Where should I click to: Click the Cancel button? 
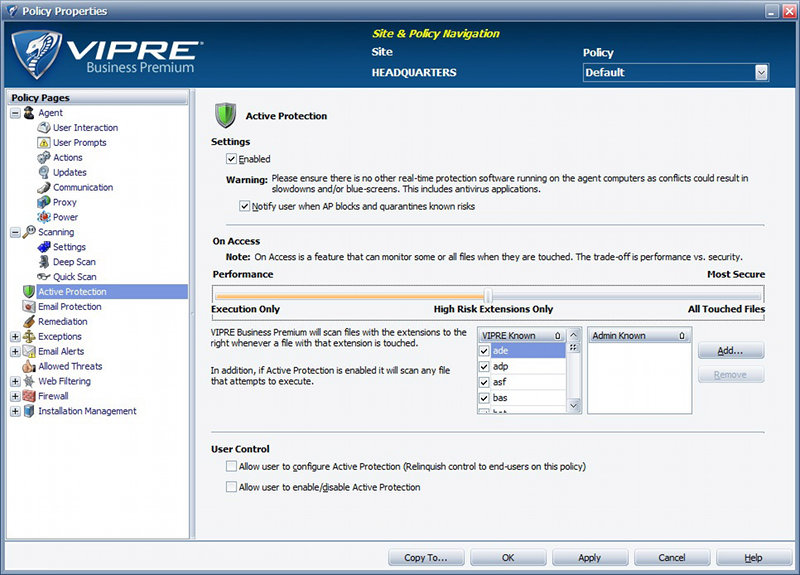point(672,558)
